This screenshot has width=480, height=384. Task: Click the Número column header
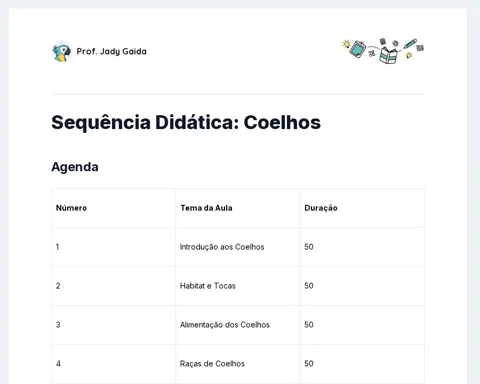click(x=71, y=208)
